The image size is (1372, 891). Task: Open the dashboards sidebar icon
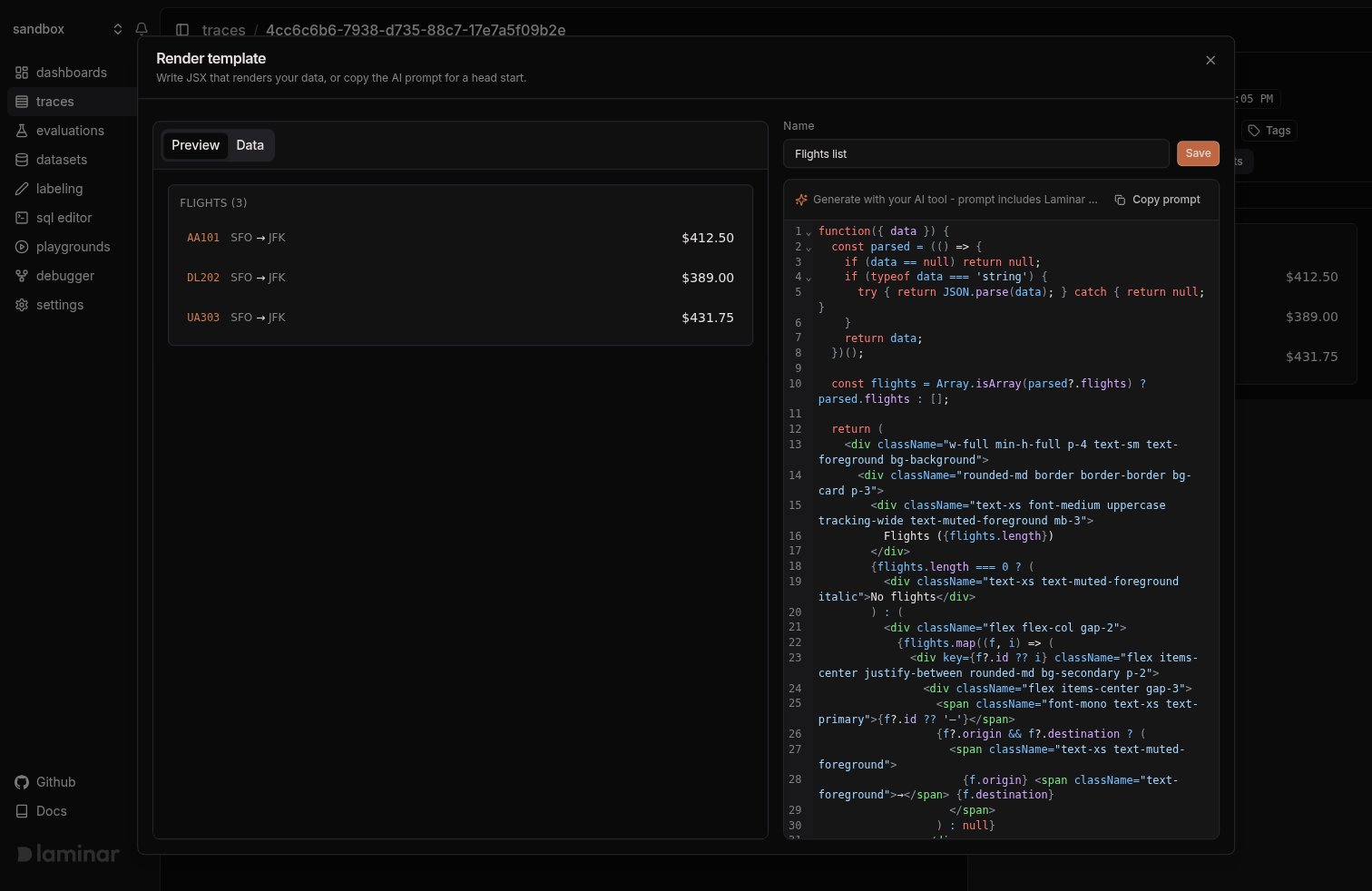22,73
